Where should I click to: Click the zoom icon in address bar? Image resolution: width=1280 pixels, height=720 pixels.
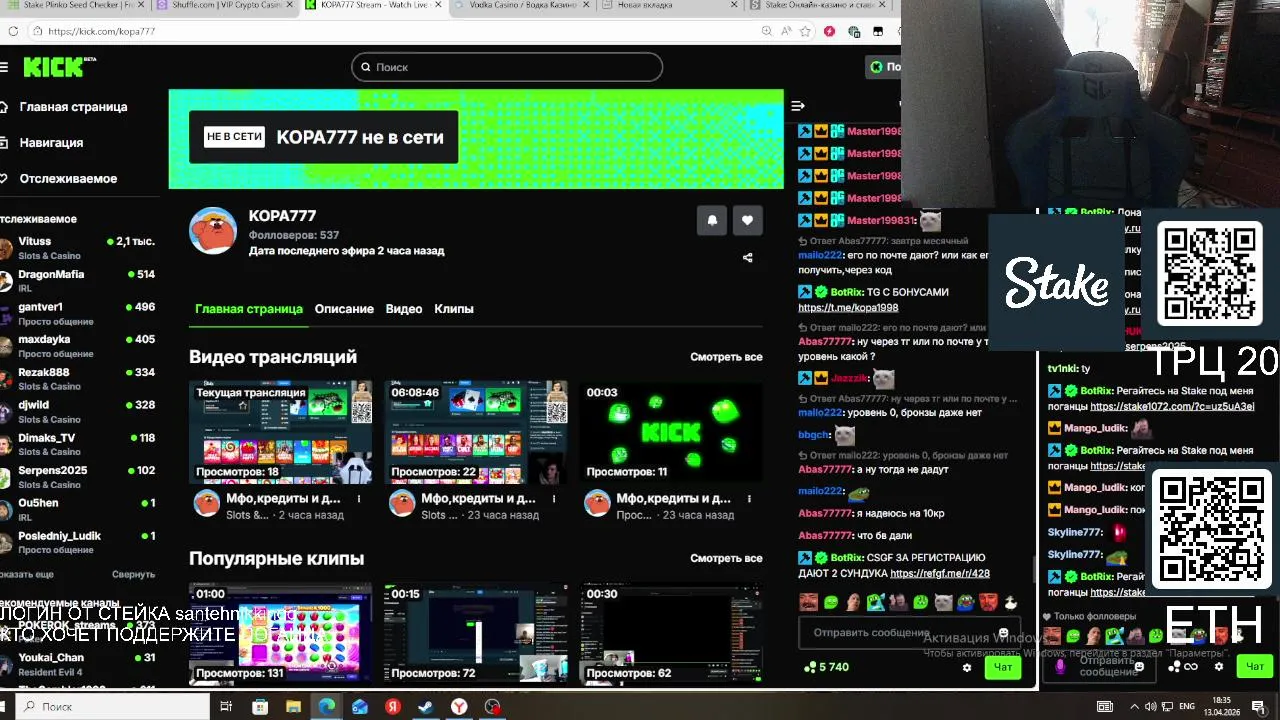click(x=767, y=31)
